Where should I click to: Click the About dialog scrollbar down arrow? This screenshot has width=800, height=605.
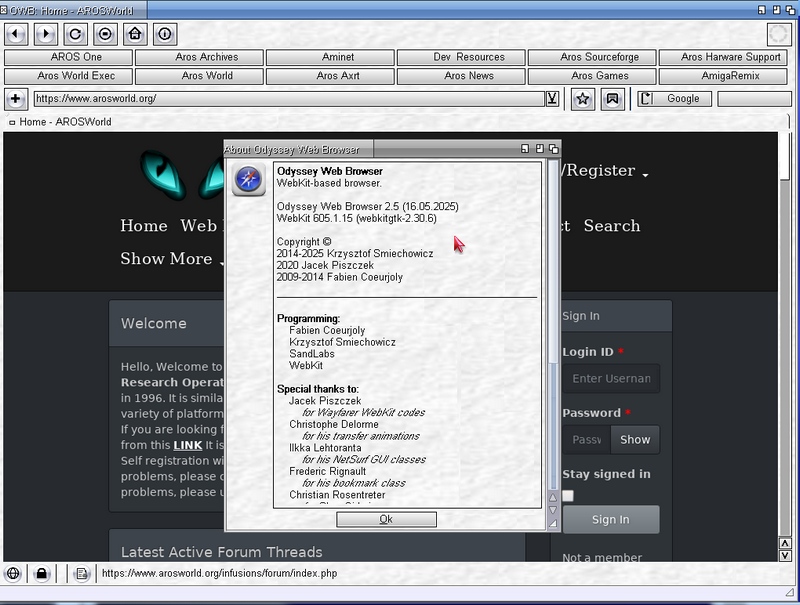[x=553, y=510]
